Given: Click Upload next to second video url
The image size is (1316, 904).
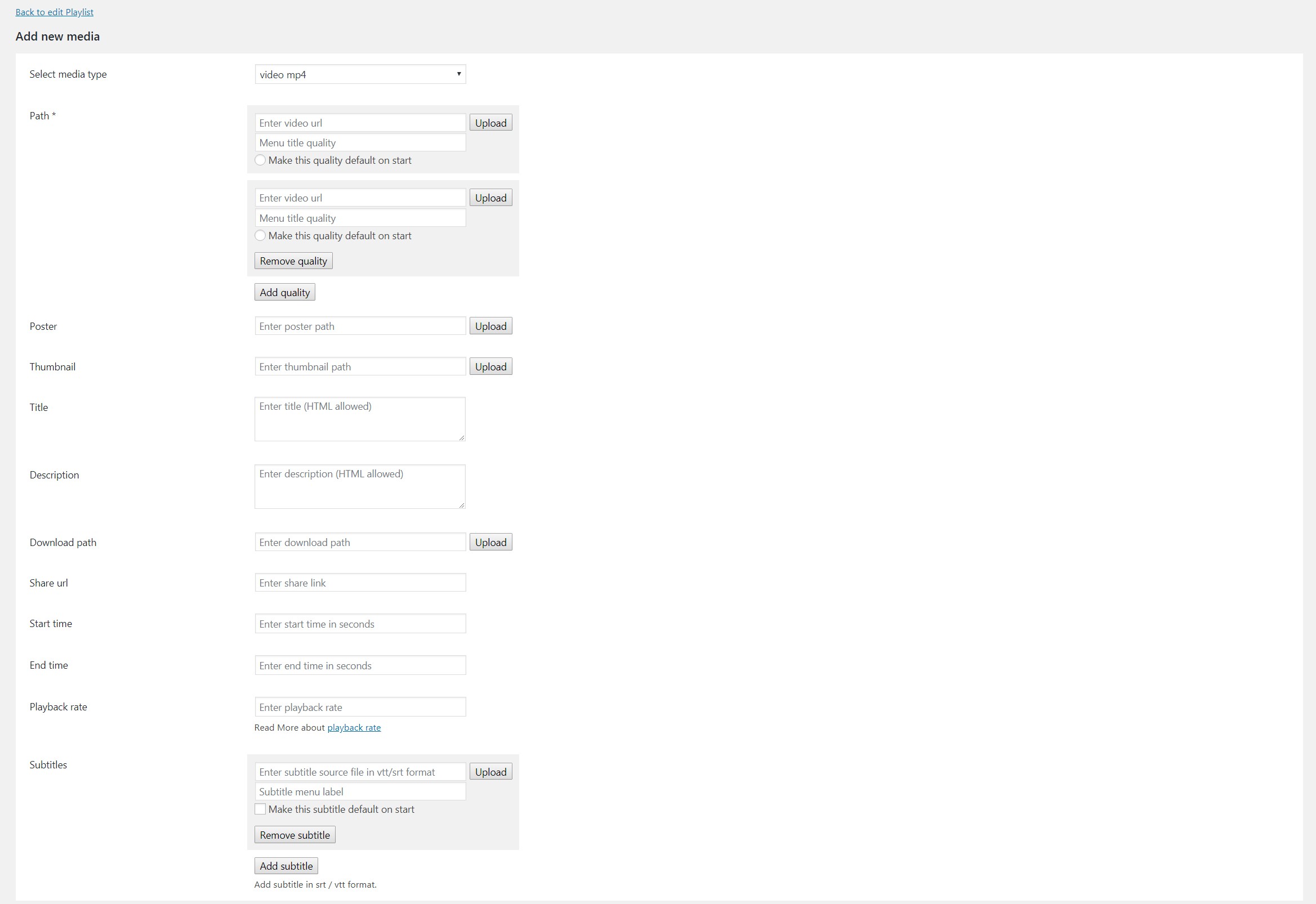Looking at the screenshot, I should [490, 198].
